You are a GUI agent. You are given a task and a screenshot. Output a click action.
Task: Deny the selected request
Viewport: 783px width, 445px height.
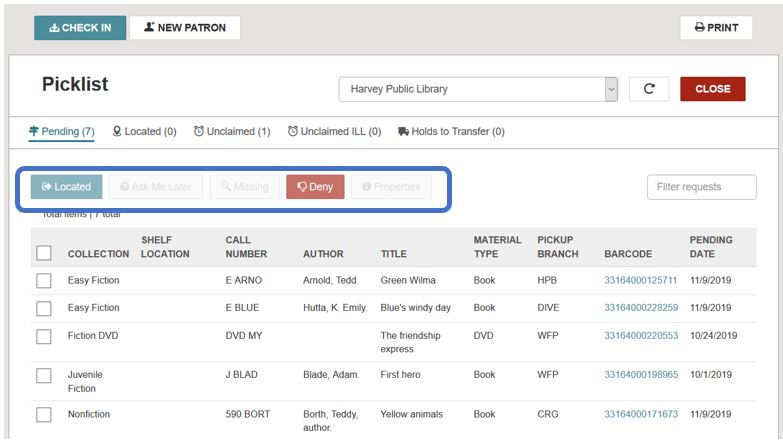click(315, 187)
